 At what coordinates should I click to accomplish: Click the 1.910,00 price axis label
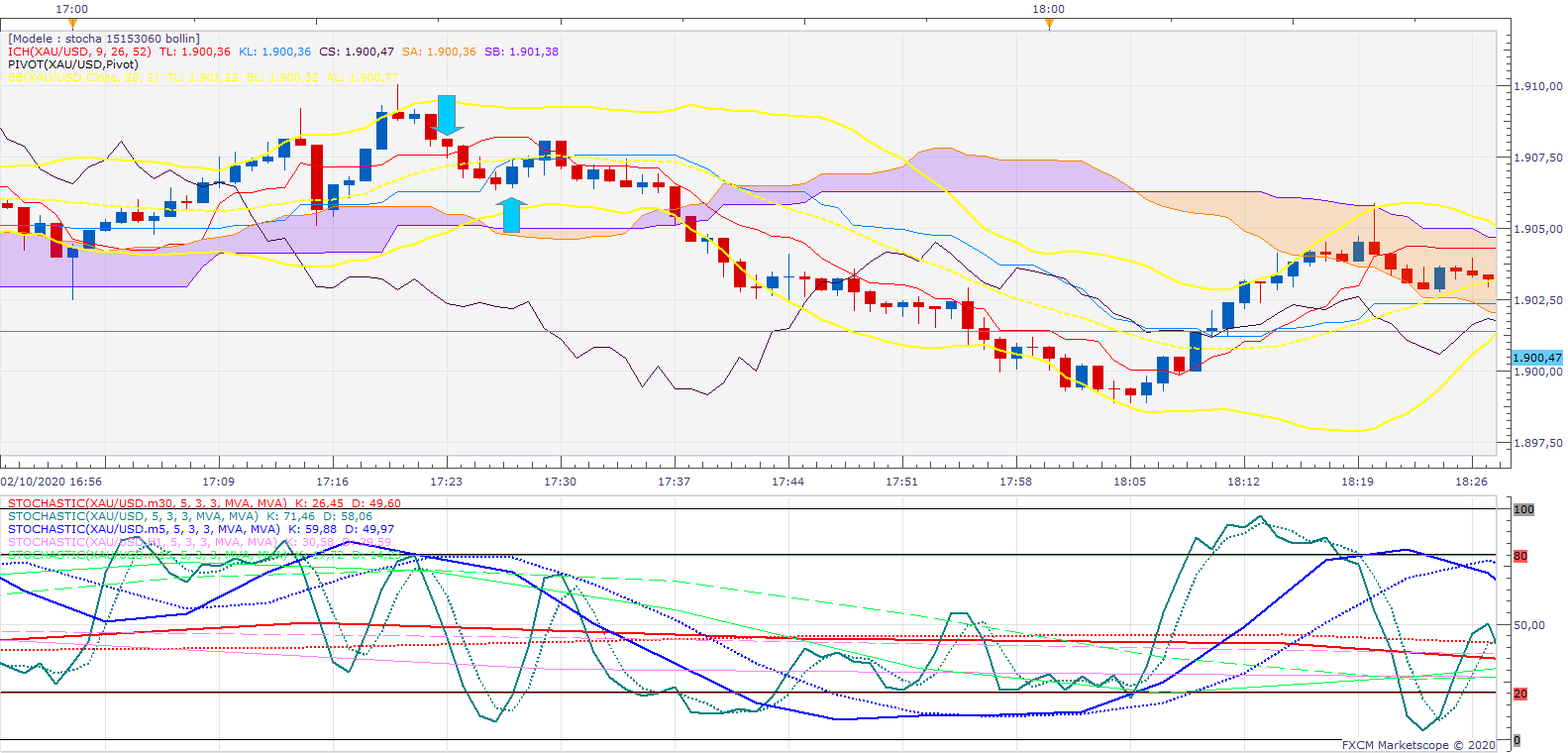point(1538,86)
